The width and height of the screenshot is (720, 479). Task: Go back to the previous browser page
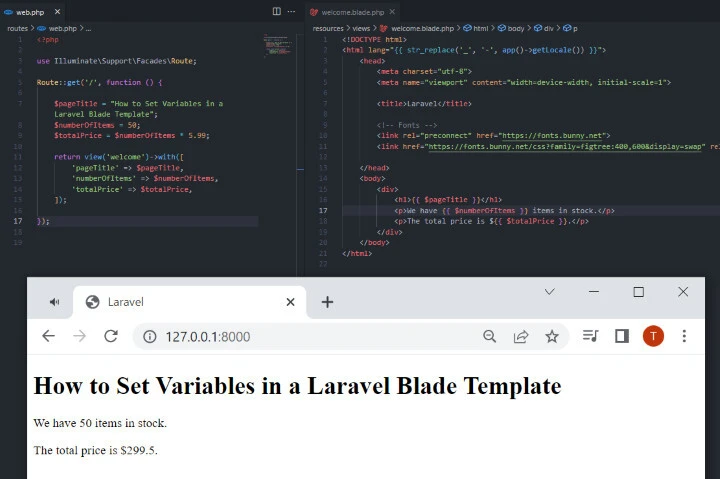[48, 336]
